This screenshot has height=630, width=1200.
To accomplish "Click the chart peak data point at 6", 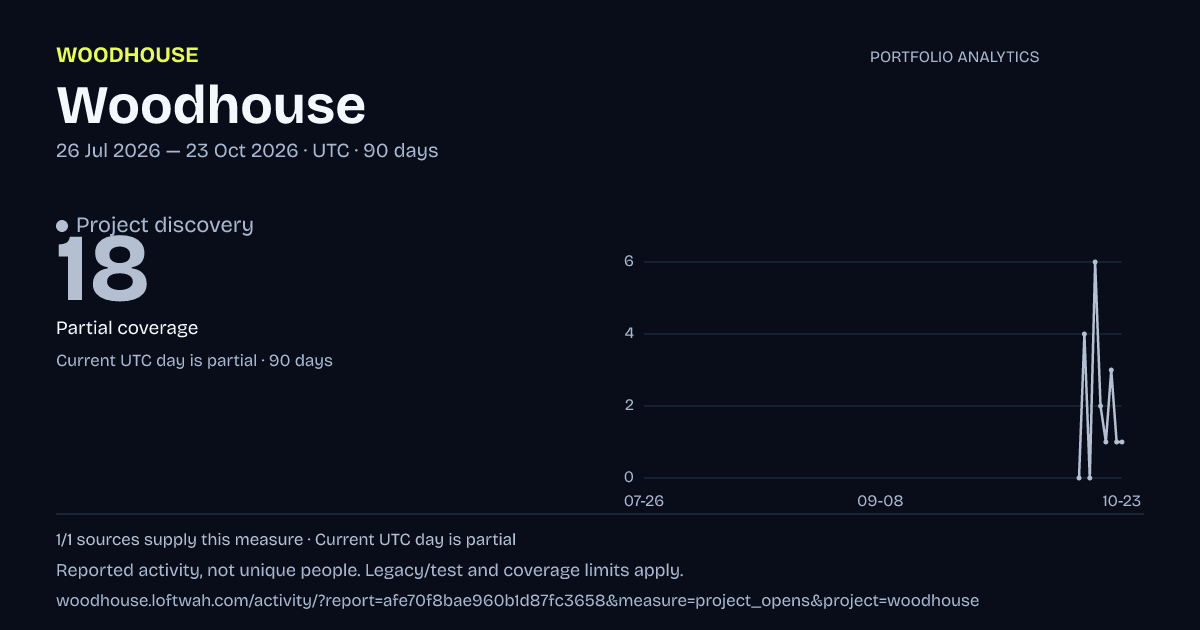I will tap(1095, 262).
